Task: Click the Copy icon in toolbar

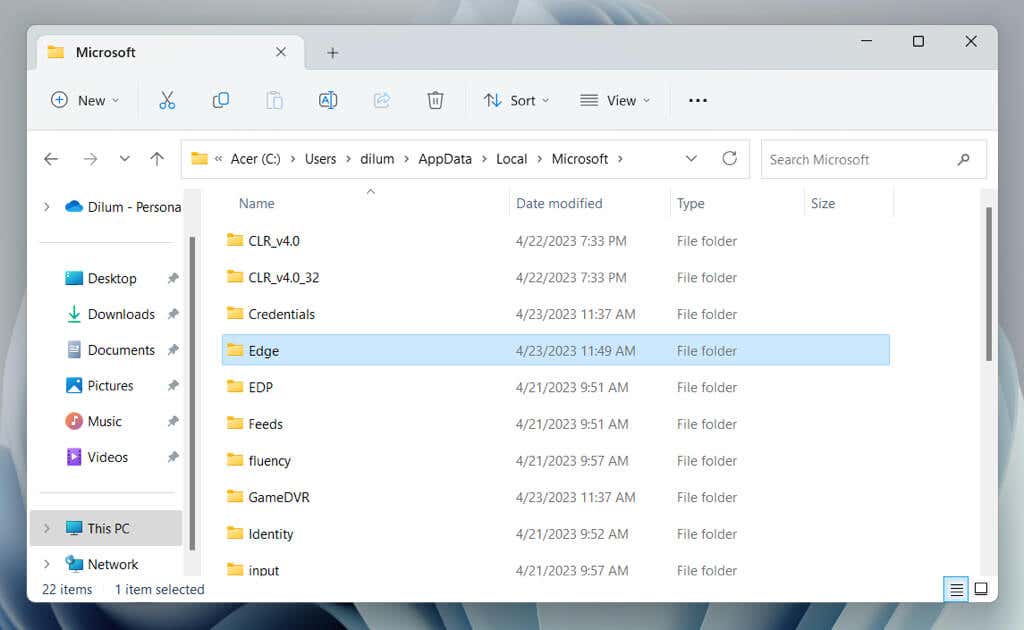Action: point(221,100)
